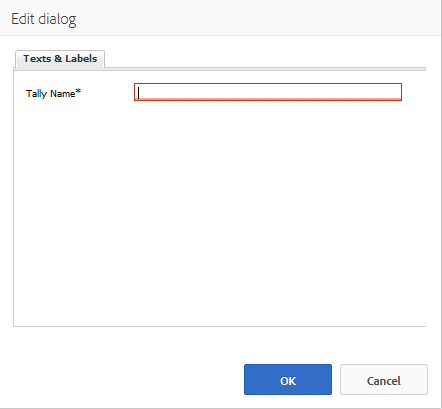Select the only tab, Texts & Labels
Image resolution: width=442 pixels, height=409 pixels.
60,59
